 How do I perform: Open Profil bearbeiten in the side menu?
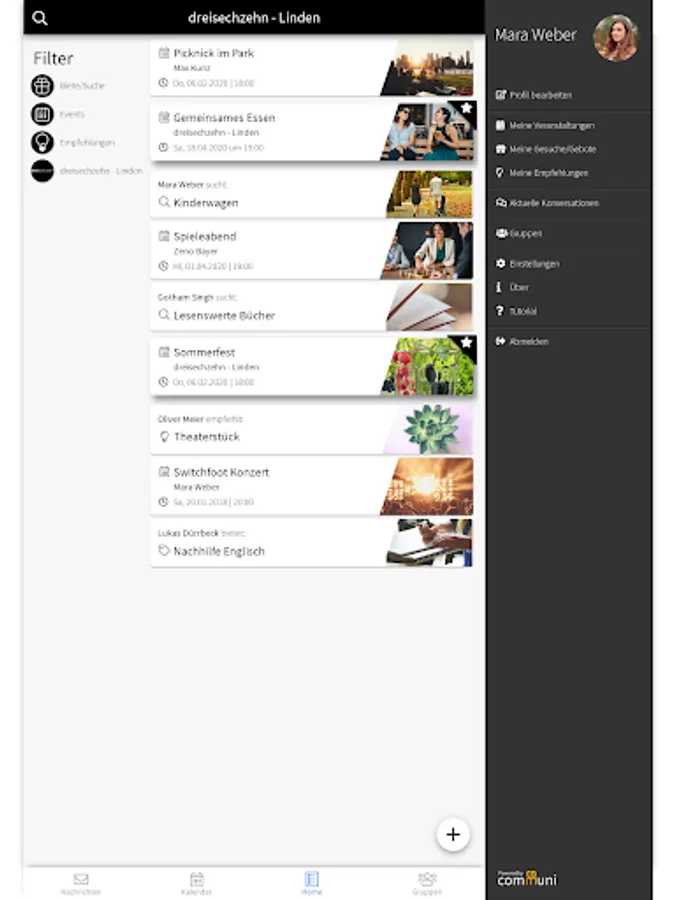[x=534, y=95]
